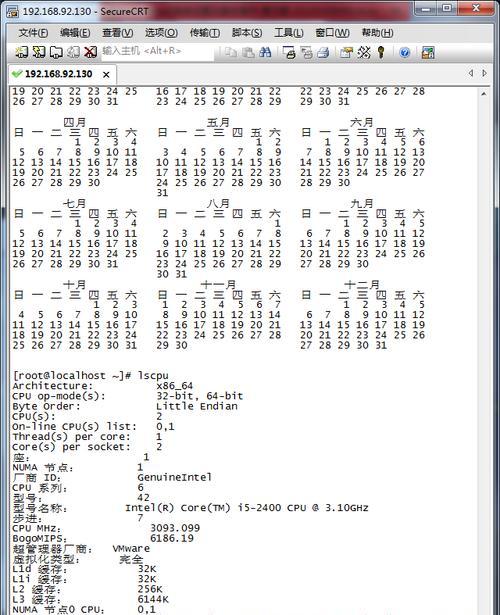Image resolution: width=500 pixels, height=615 pixels.
Task: Open the 选项(O) menu
Action: click(x=161, y=33)
